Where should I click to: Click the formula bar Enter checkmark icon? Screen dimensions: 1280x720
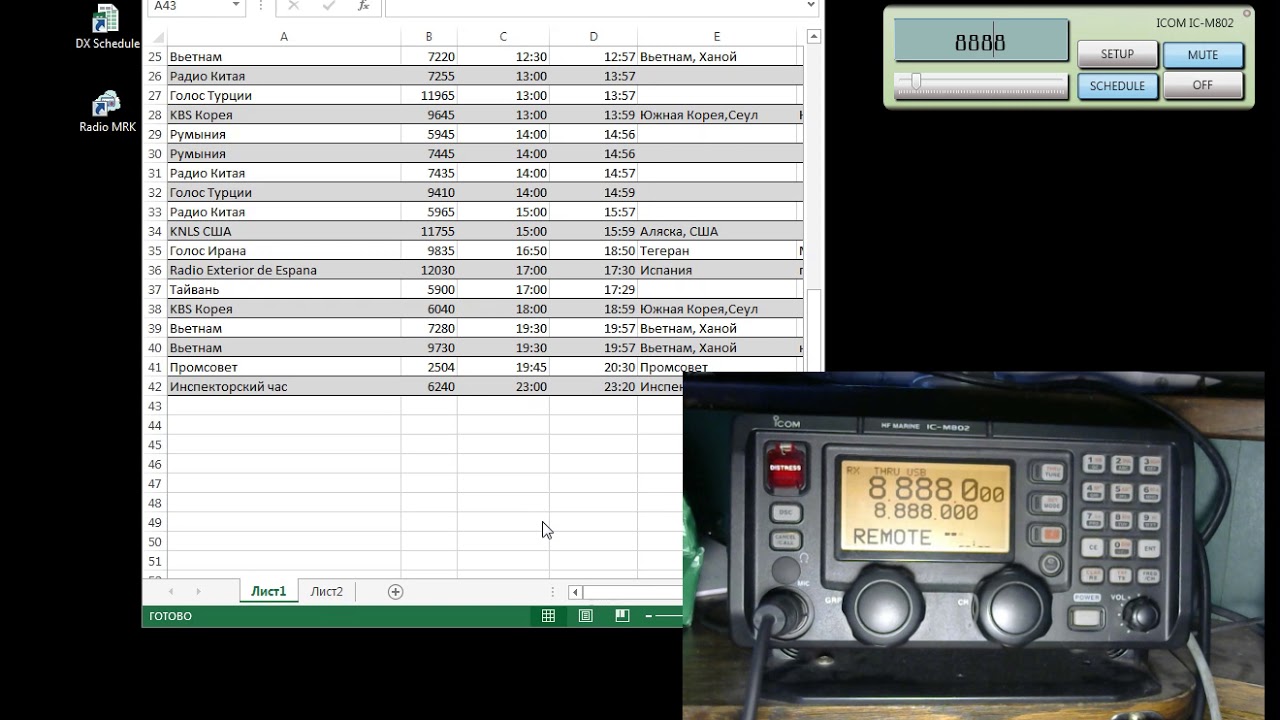click(x=328, y=6)
